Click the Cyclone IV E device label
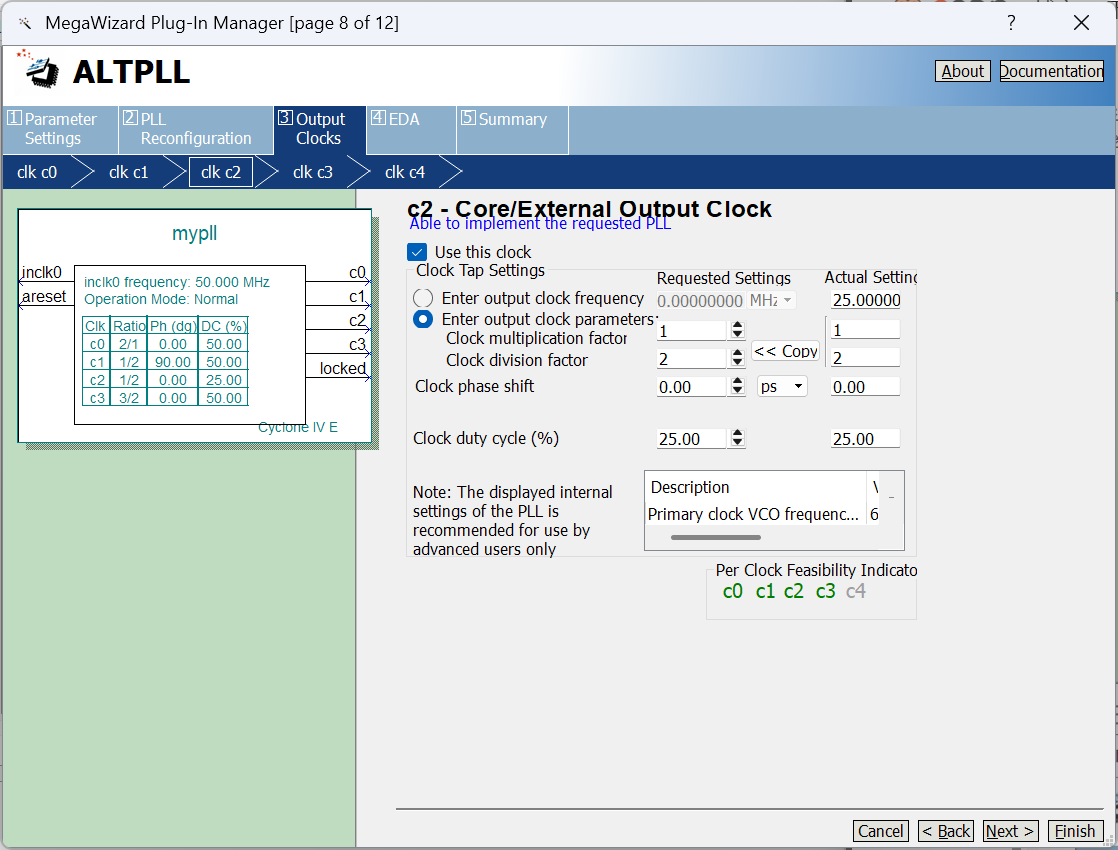 click(x=298, y=427)
